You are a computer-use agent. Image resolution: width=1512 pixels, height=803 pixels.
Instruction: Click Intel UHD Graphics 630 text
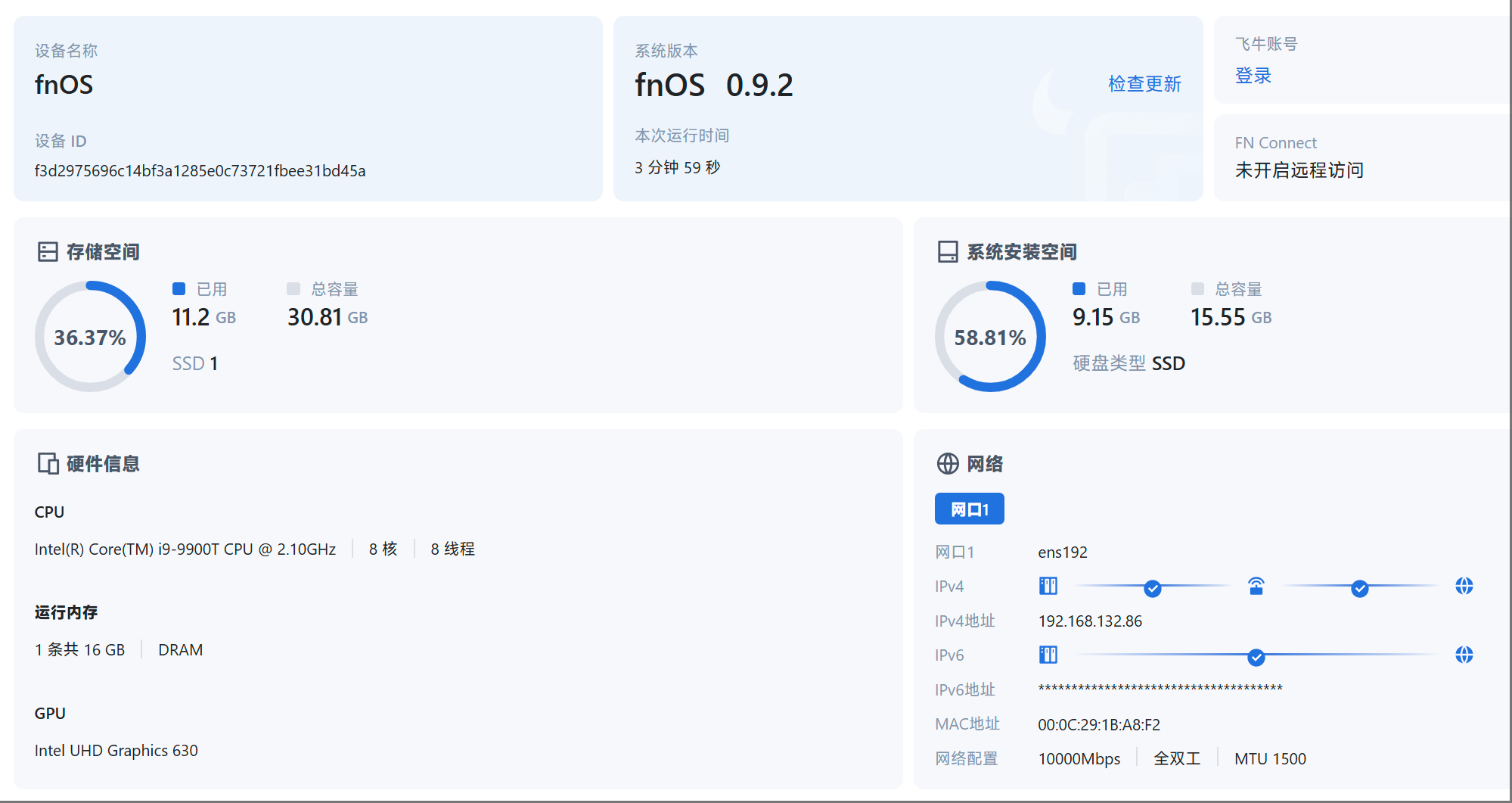click(x=116, y=751)
